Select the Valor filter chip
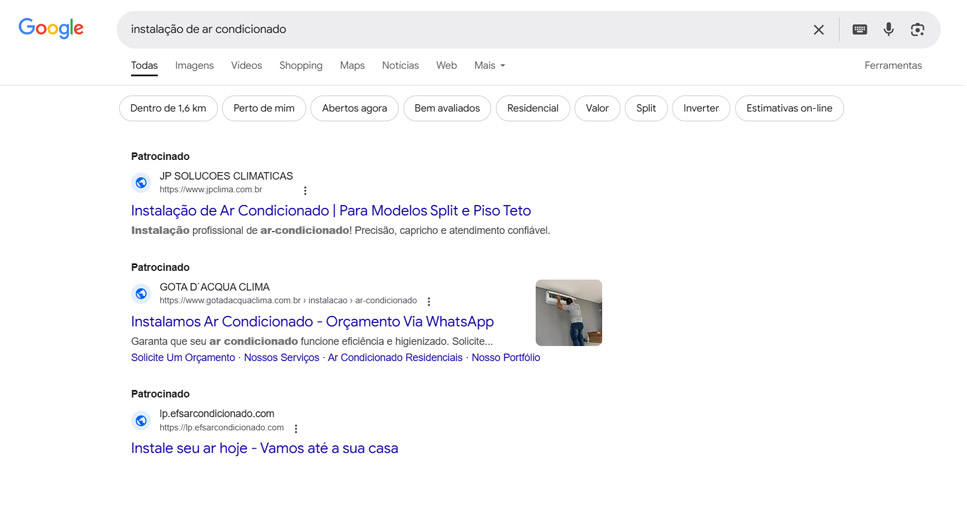 click(597, 108)
